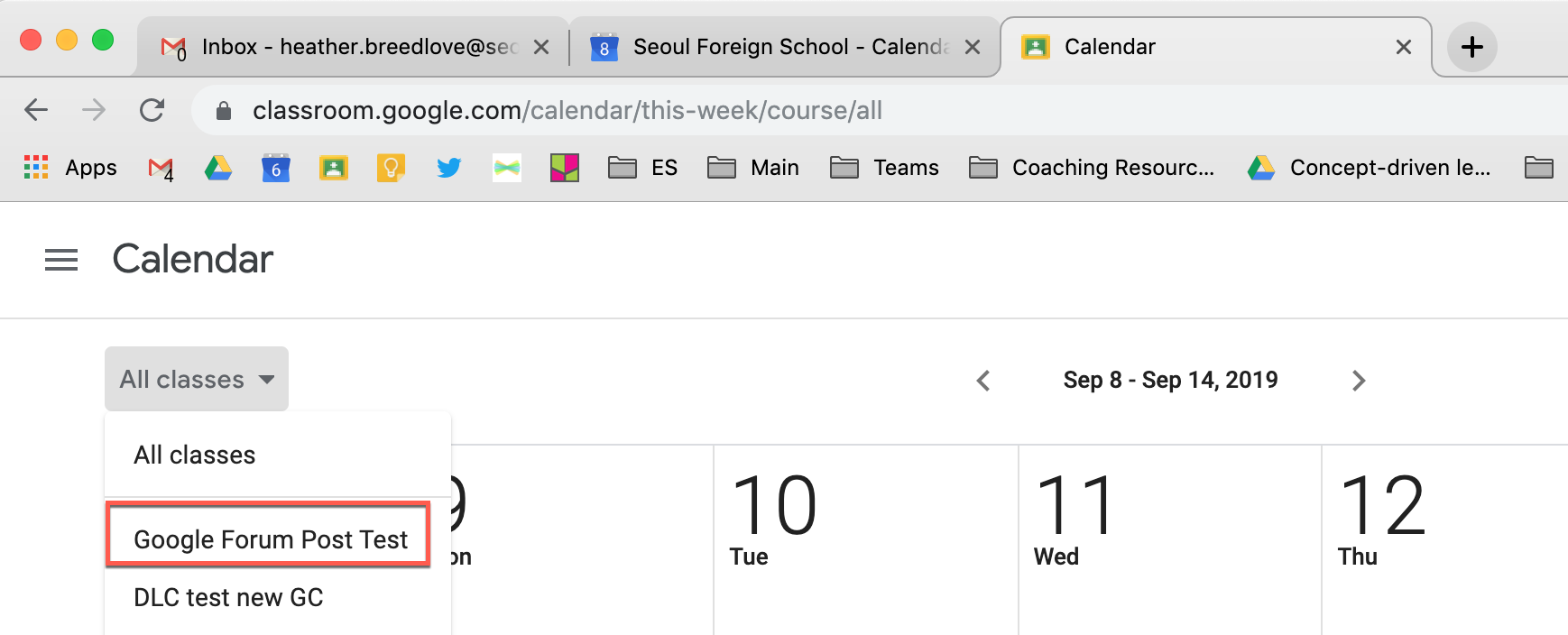The width and height of the screenshot is (1568, 635).
Task: Reload the current page
Action: pos(152,110)
